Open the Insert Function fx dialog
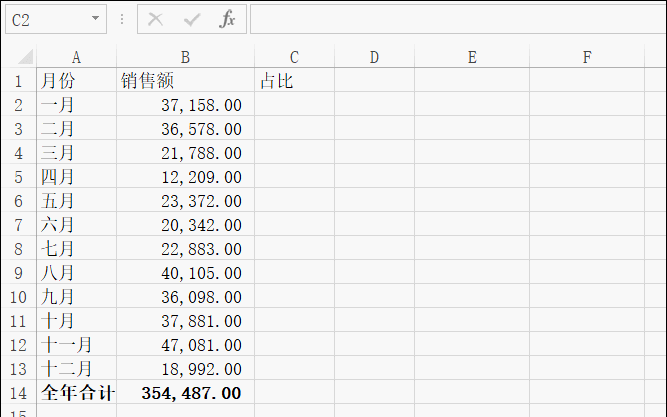The width and height of the screenshot is (667, 417). tap(227, 19)
